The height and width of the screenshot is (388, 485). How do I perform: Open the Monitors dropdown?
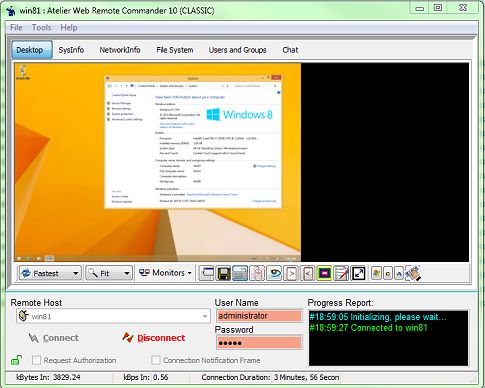click(x=165, y=273)
